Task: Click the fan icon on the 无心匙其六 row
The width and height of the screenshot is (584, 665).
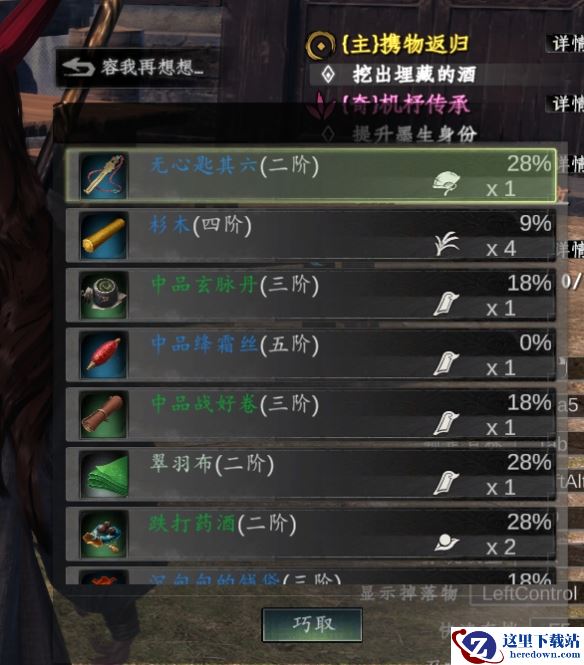Action: coord(446,183)
